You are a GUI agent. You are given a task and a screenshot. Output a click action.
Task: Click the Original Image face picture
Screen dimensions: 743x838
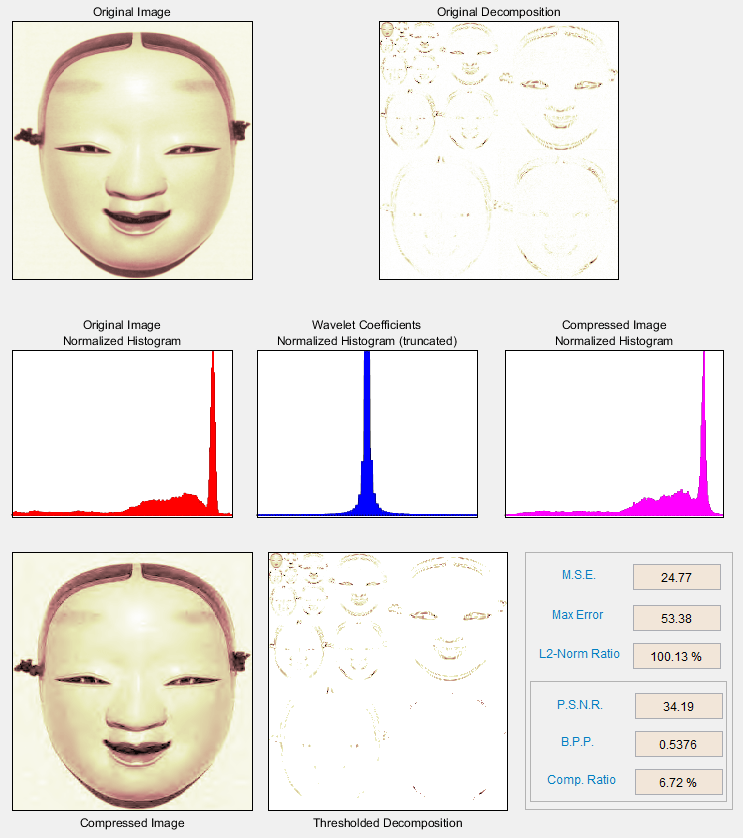[133, 150]
